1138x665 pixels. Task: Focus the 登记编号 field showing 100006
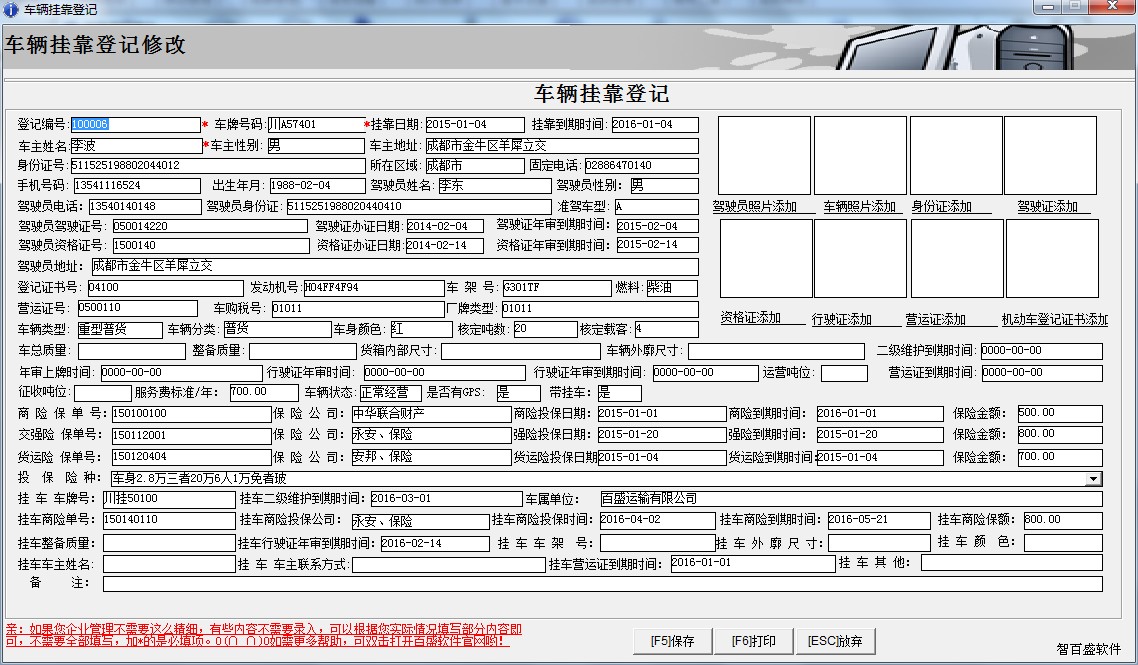tap(135, 125)
